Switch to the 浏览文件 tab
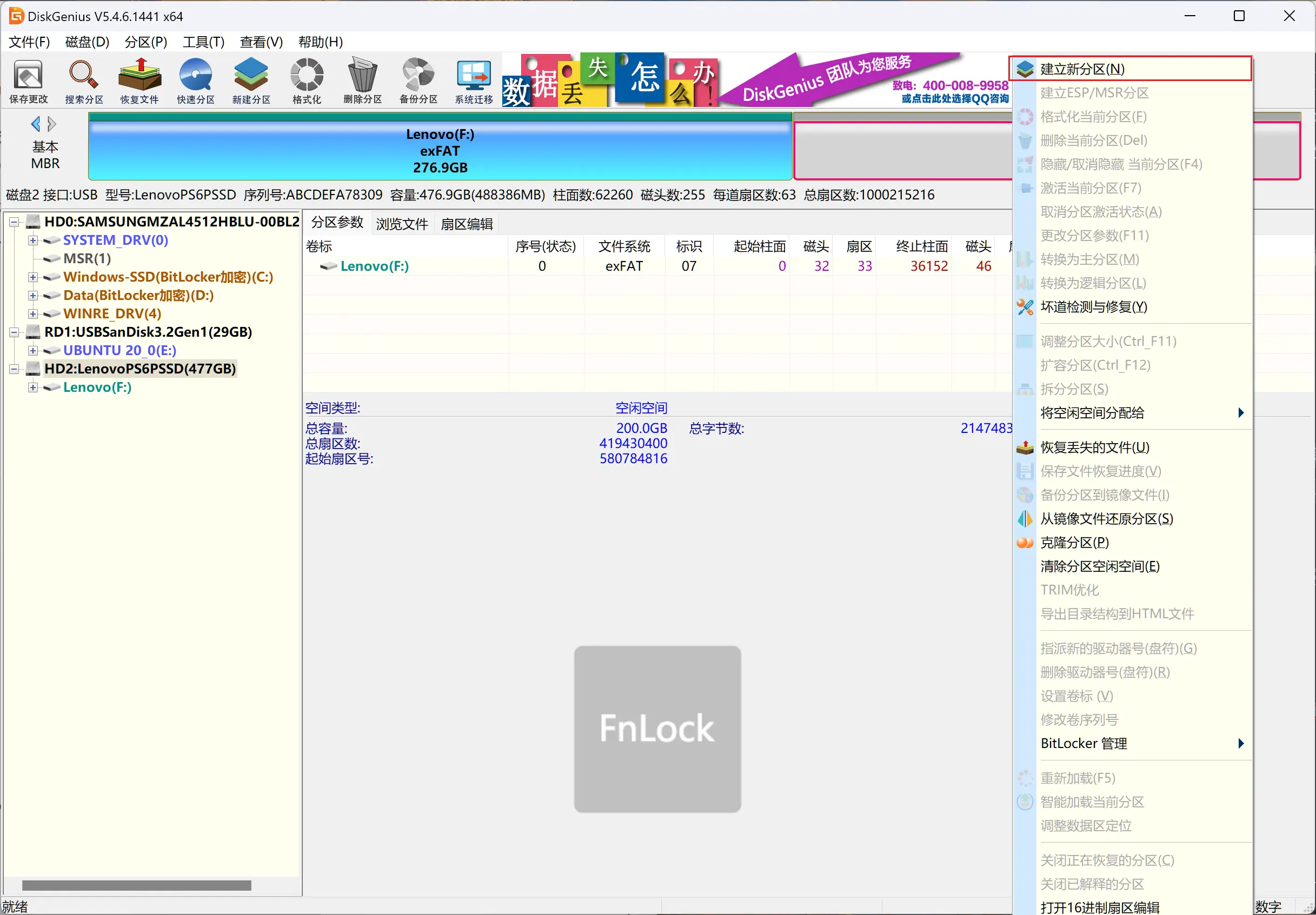This screenshot has width=1316, height=915. coord(402,224)
